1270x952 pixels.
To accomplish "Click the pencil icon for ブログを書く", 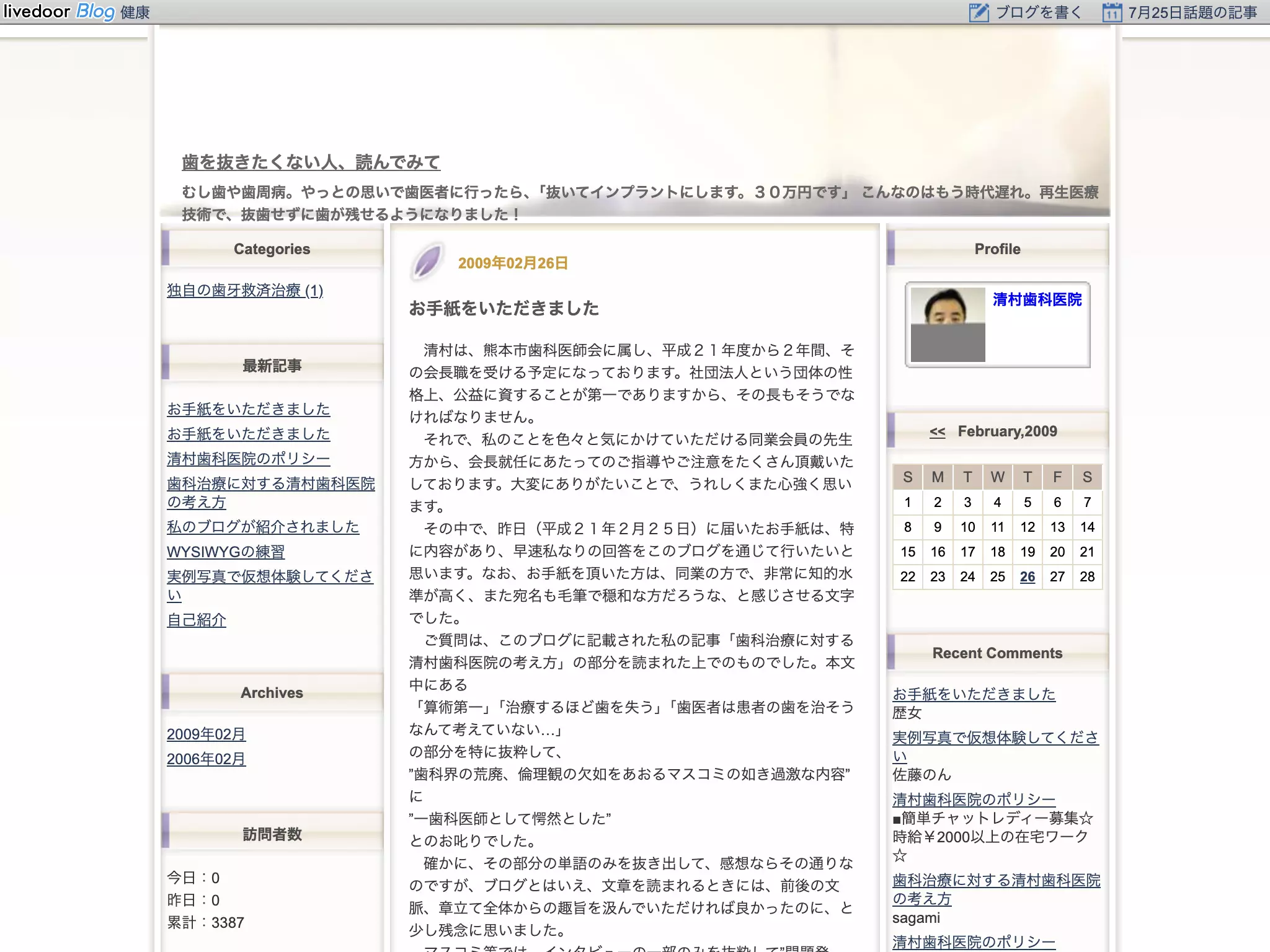I will pos(979,12).
